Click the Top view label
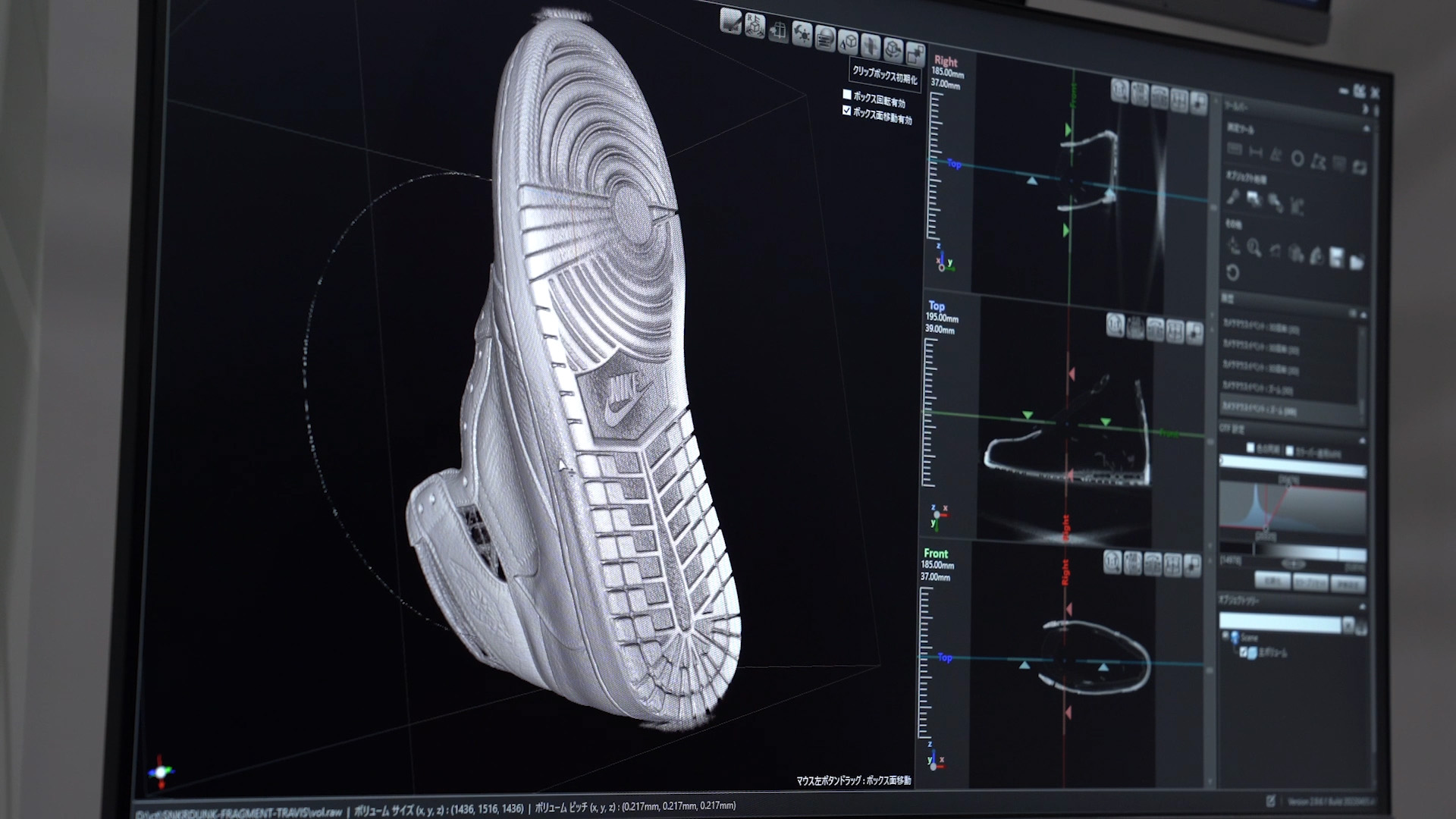 tap(936, 306)
